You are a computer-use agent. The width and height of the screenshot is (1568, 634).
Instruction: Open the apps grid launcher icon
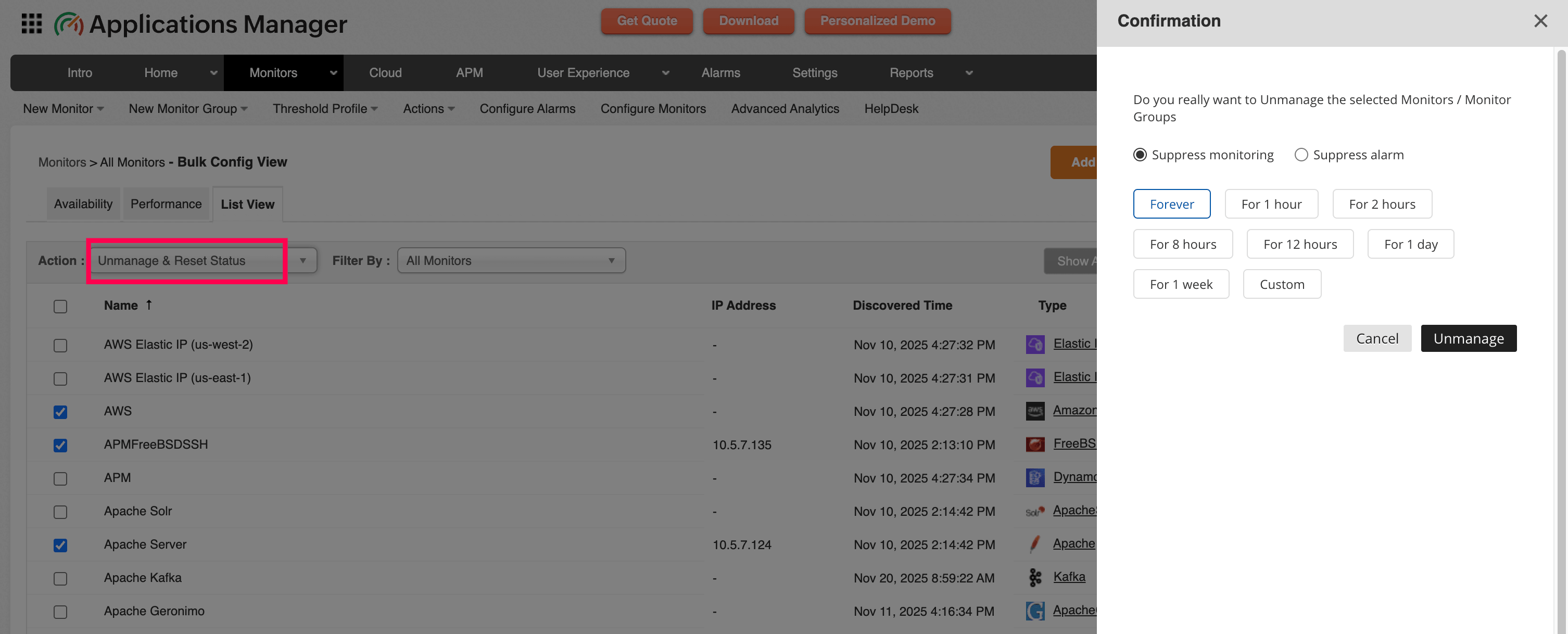pos(32,24)
